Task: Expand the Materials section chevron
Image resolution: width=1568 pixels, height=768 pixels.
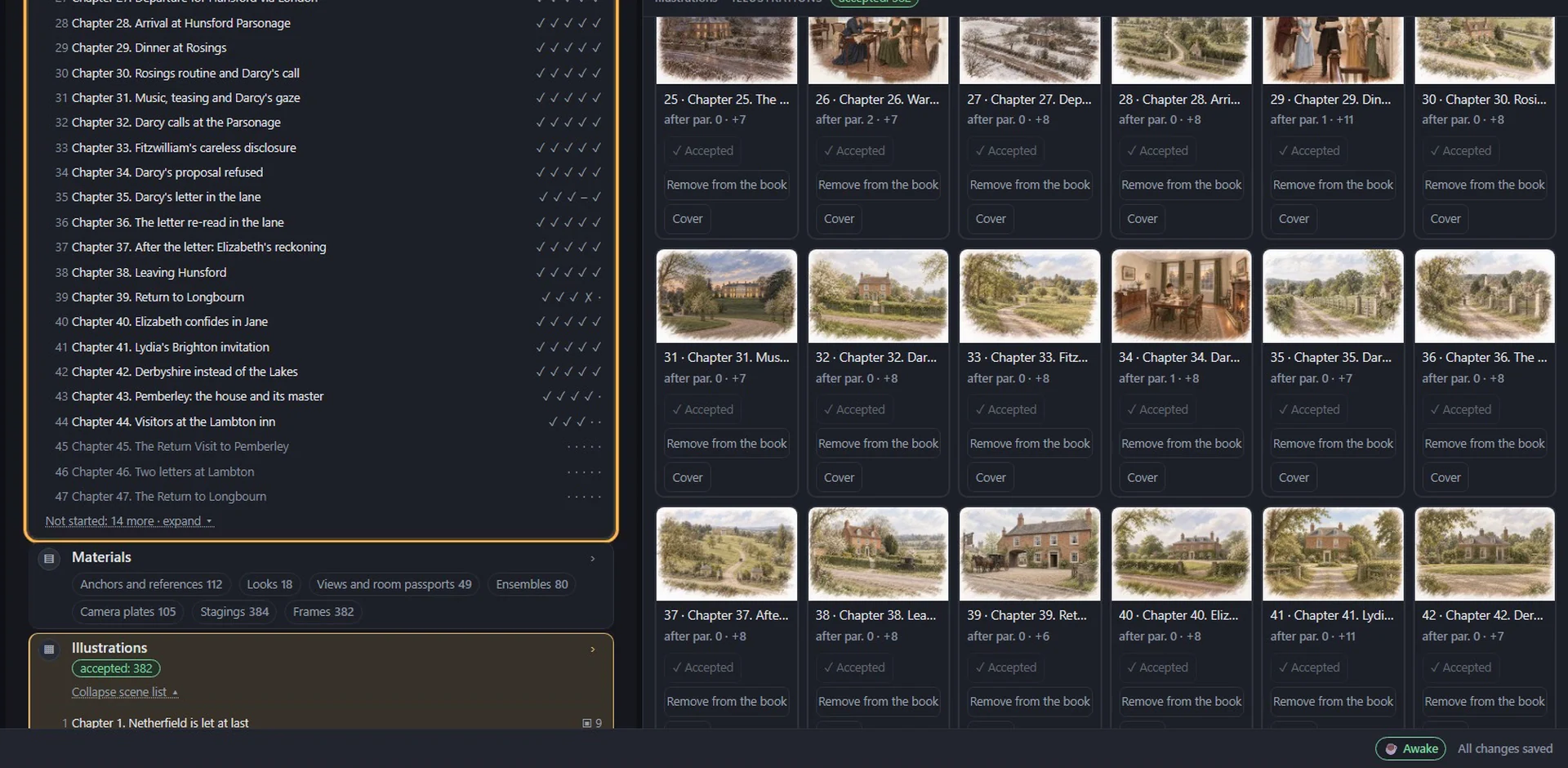Action: 593,559
